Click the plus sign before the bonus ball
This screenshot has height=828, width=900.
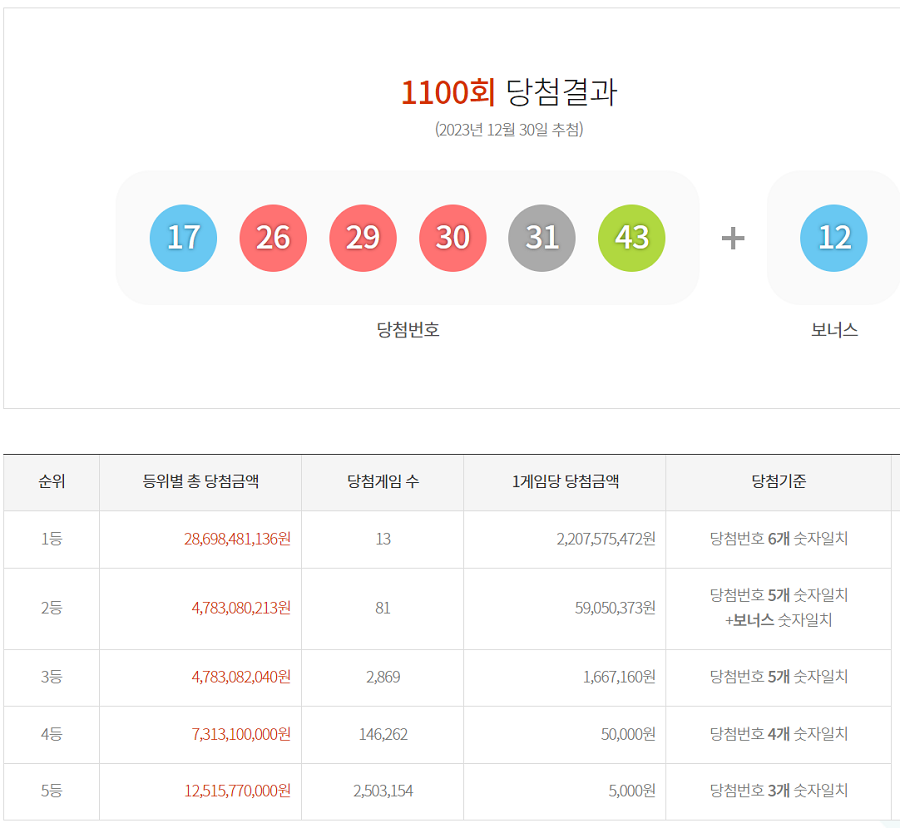click(733, 238)
